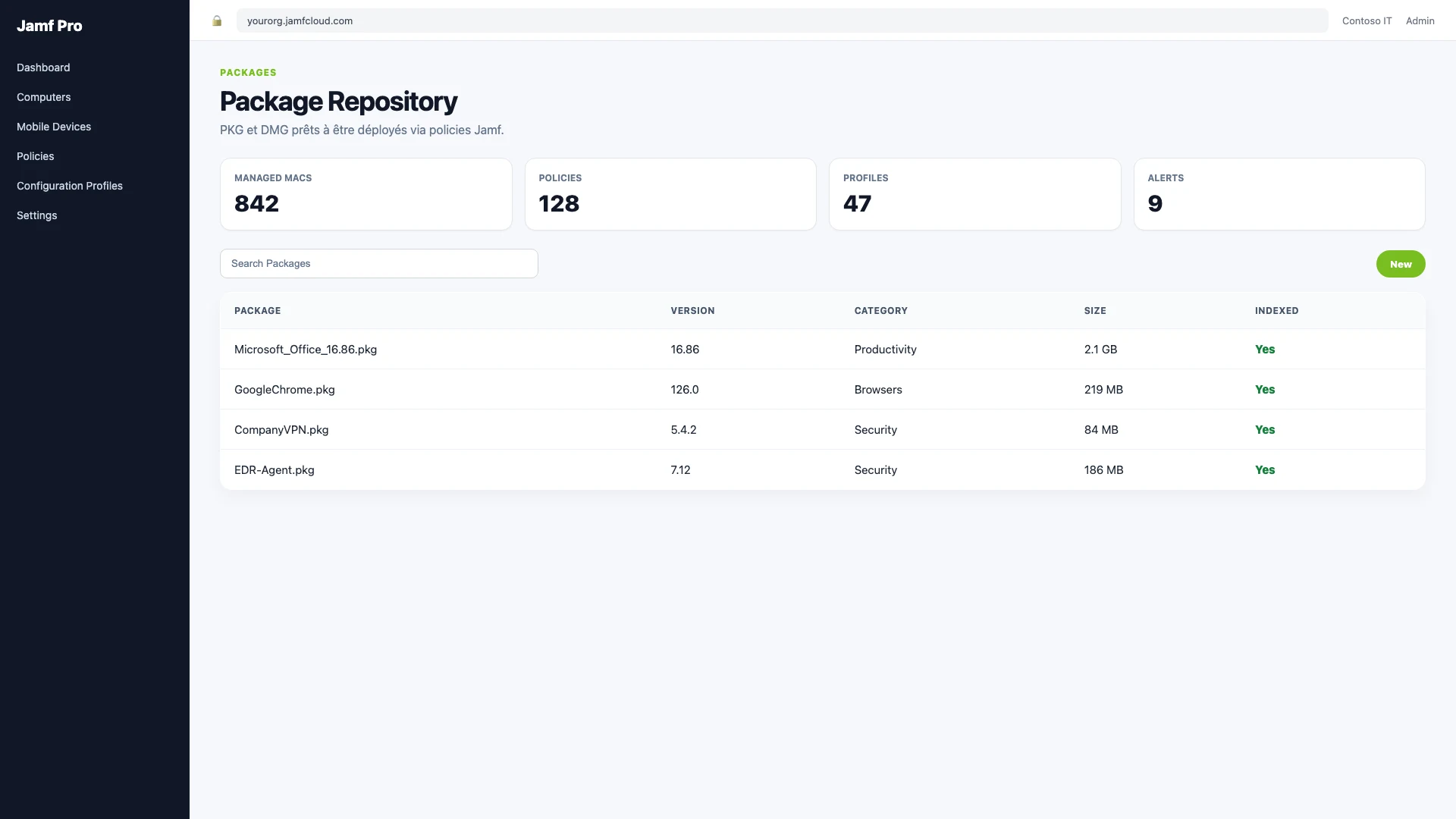Click the Package Repository heading
The width and height of the screenshot is (1456, 819).
click(x=338, y=102)
